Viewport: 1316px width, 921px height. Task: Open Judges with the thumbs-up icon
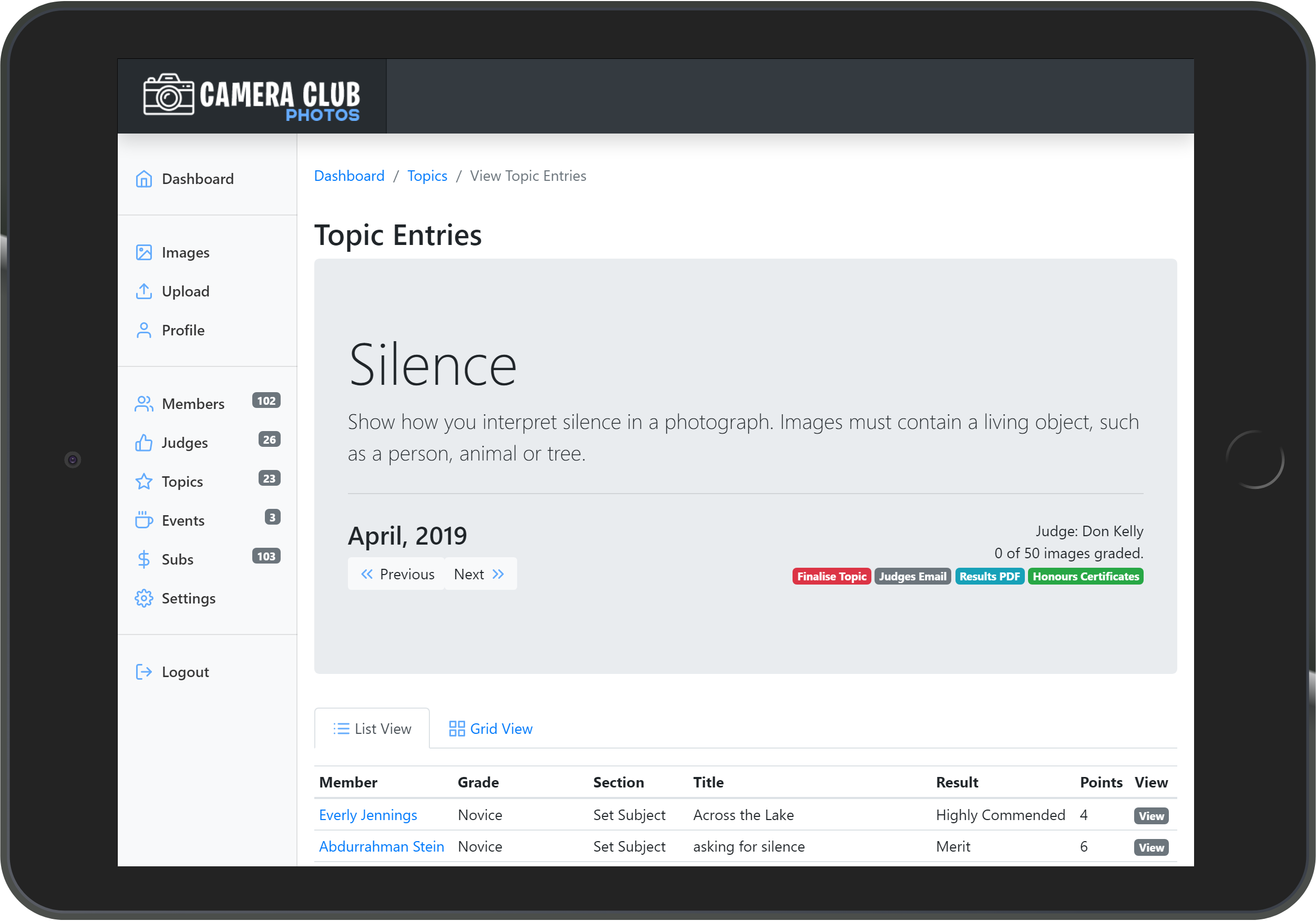[143, 443]
